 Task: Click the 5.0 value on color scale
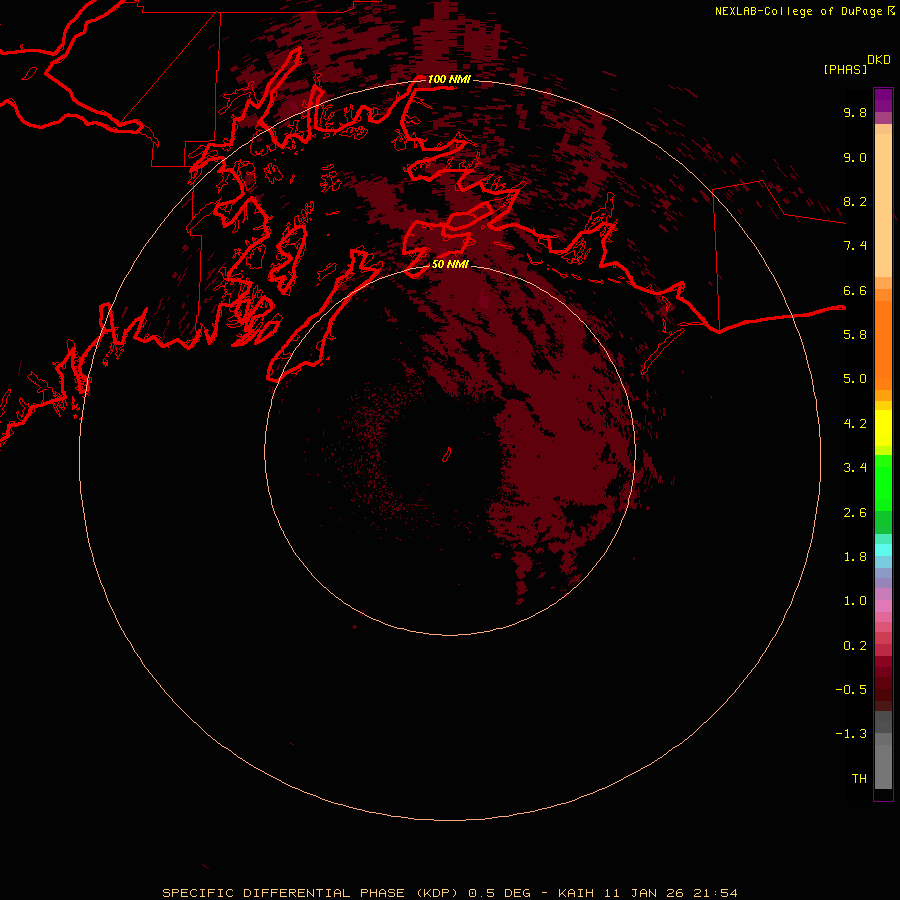(855, 379)
